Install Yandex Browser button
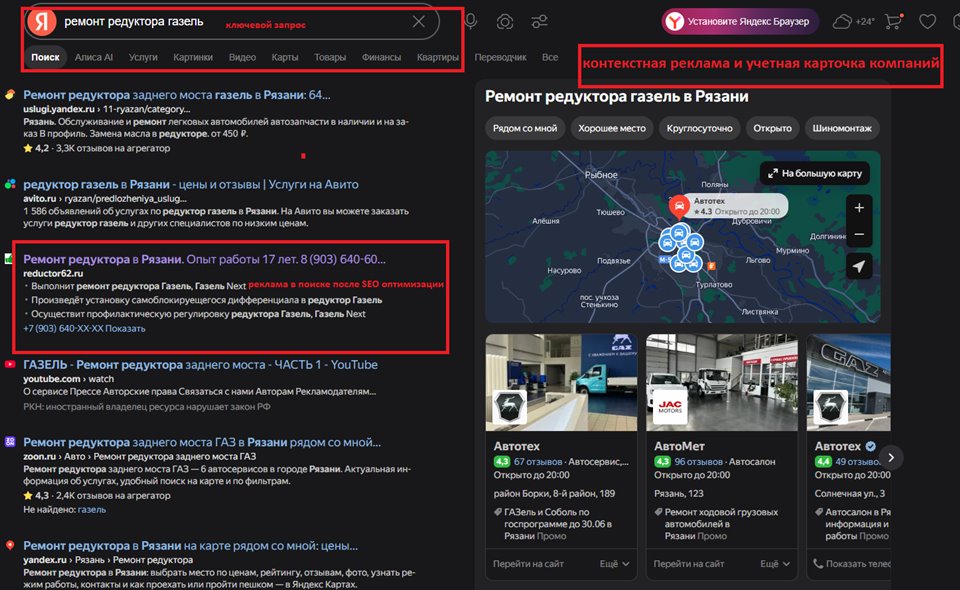 click(x=740, y=21)
